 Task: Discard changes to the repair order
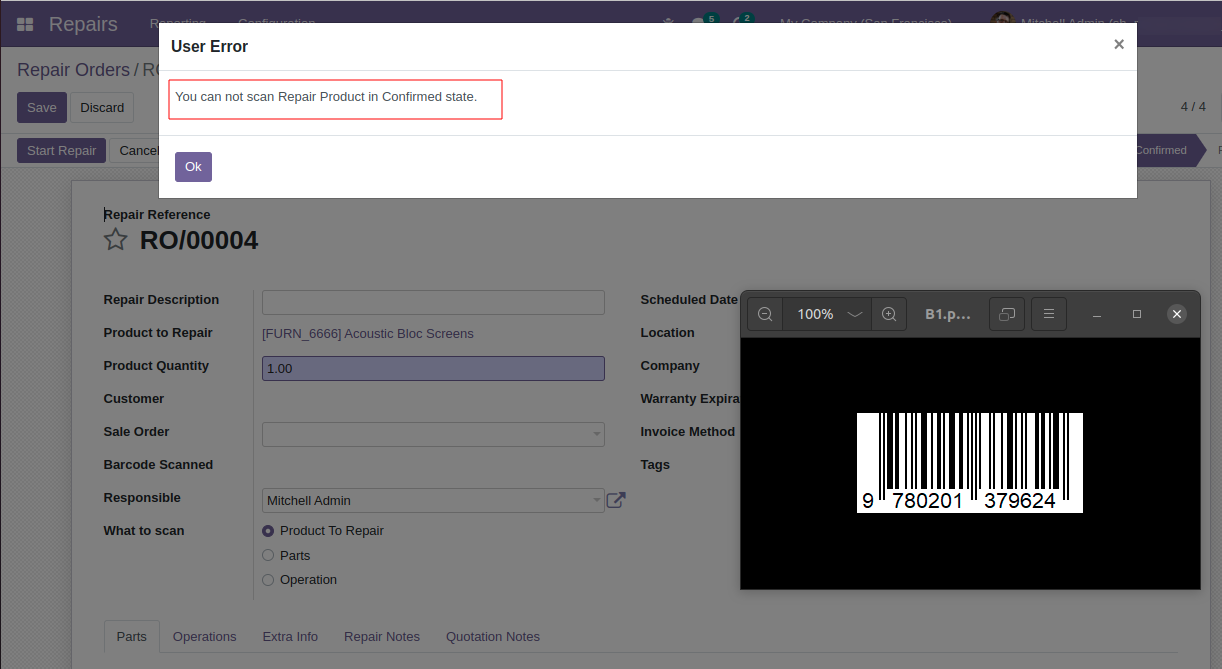pyautogui.click(x=102, y=108)
